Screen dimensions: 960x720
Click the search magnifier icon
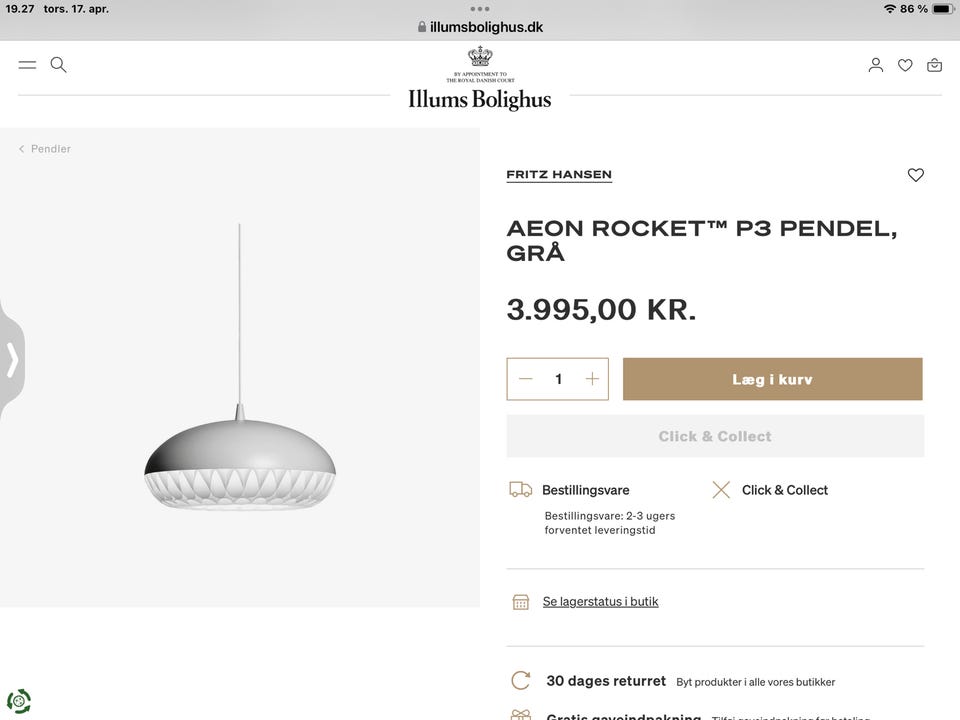pyautogui.click(x=59, y=65)
